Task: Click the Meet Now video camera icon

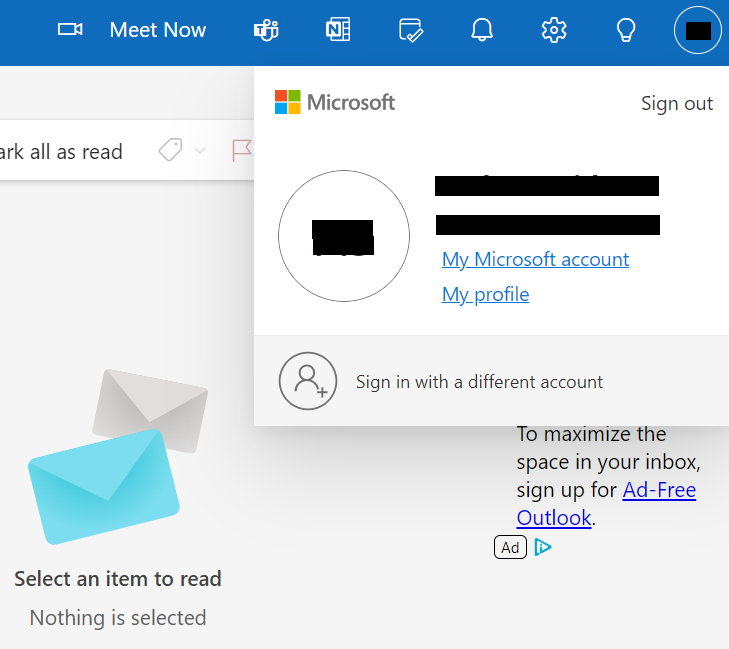Action: pyautogui.click(x=70, y=30)
